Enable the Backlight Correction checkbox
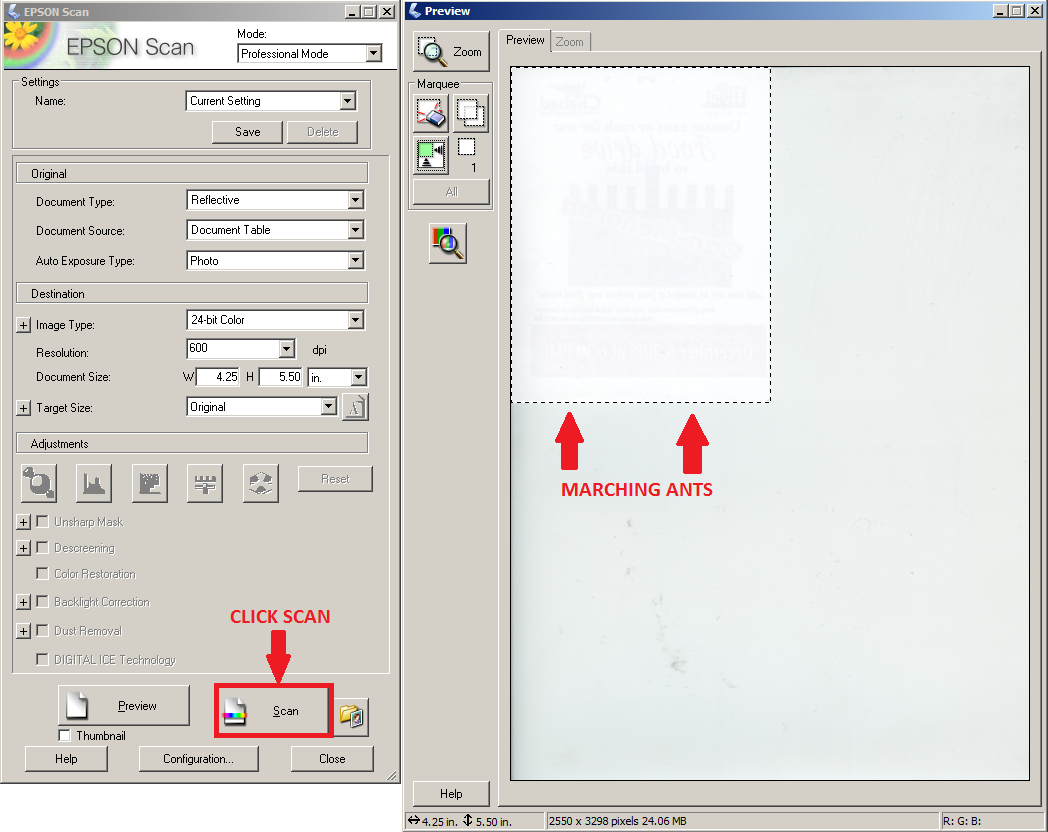Viewport: 1048px width, 832px height. pyautogui.click(x=42, y=601)
